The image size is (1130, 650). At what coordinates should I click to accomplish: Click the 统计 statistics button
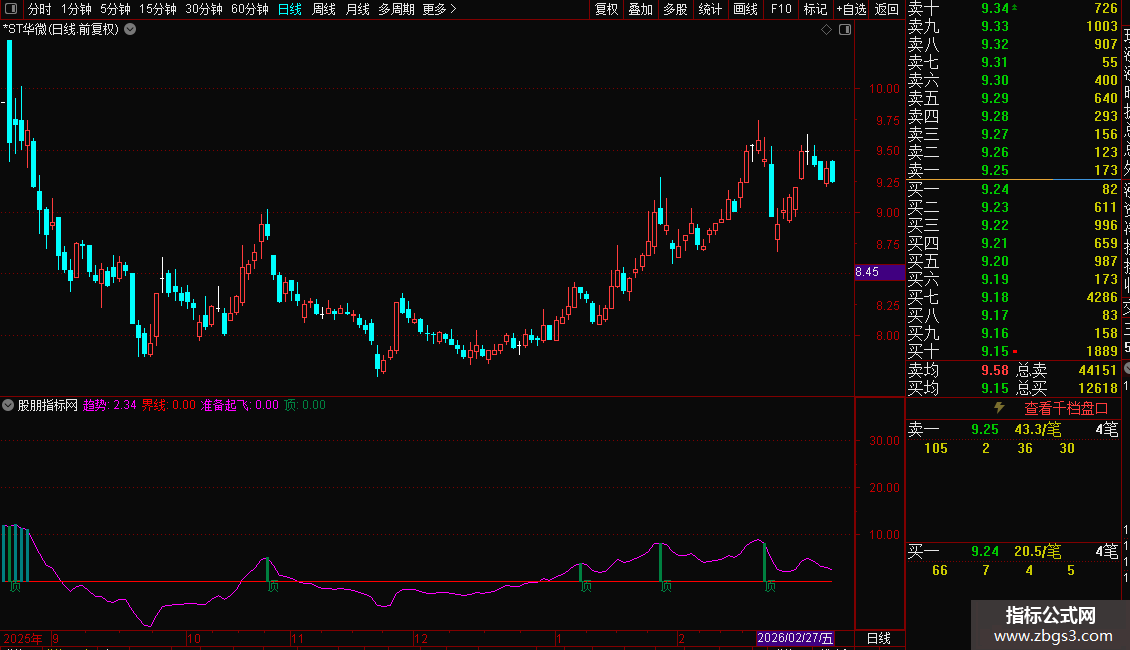(710, 9)
